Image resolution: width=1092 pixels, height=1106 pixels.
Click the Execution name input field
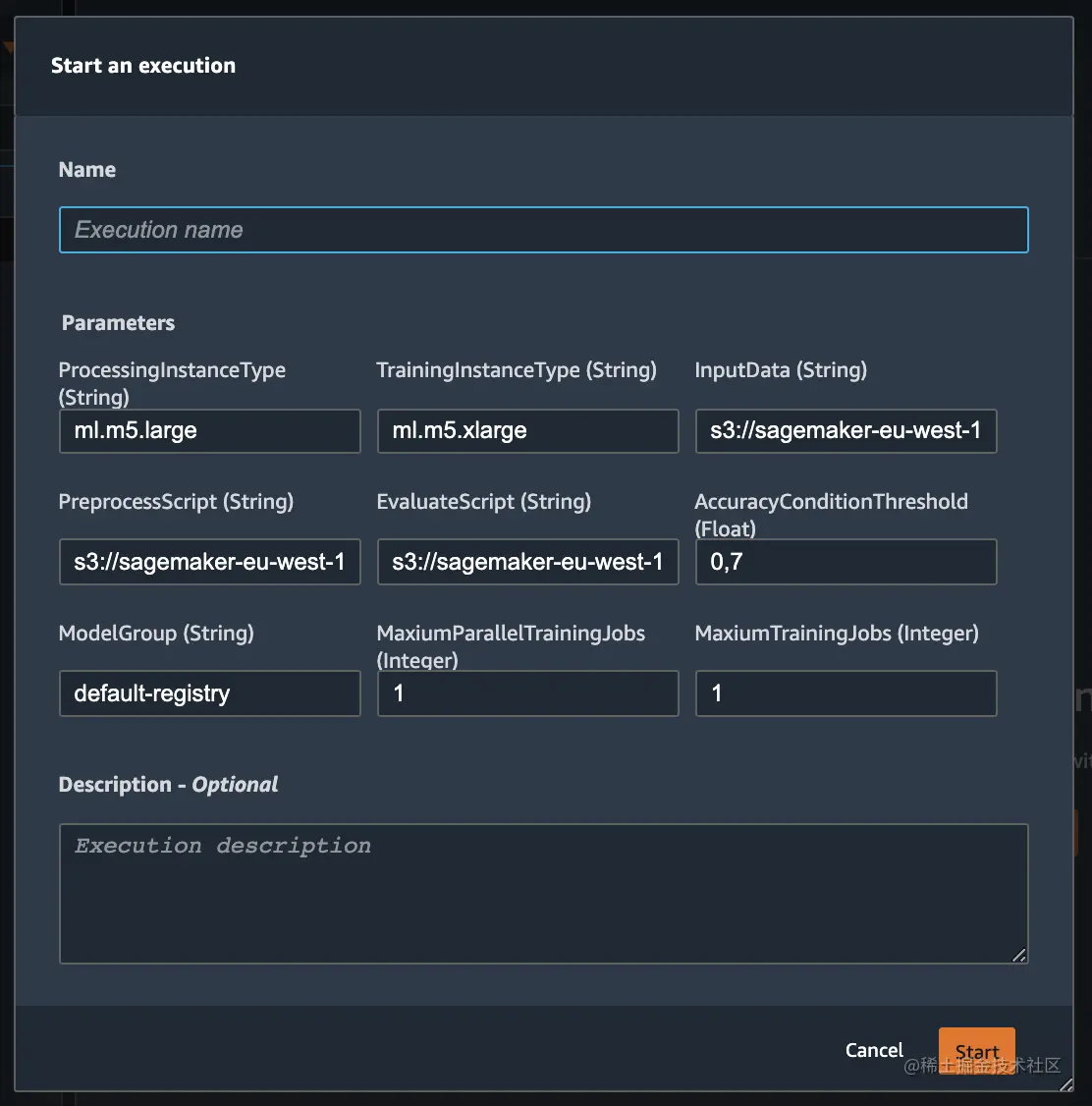click(543, 230)
